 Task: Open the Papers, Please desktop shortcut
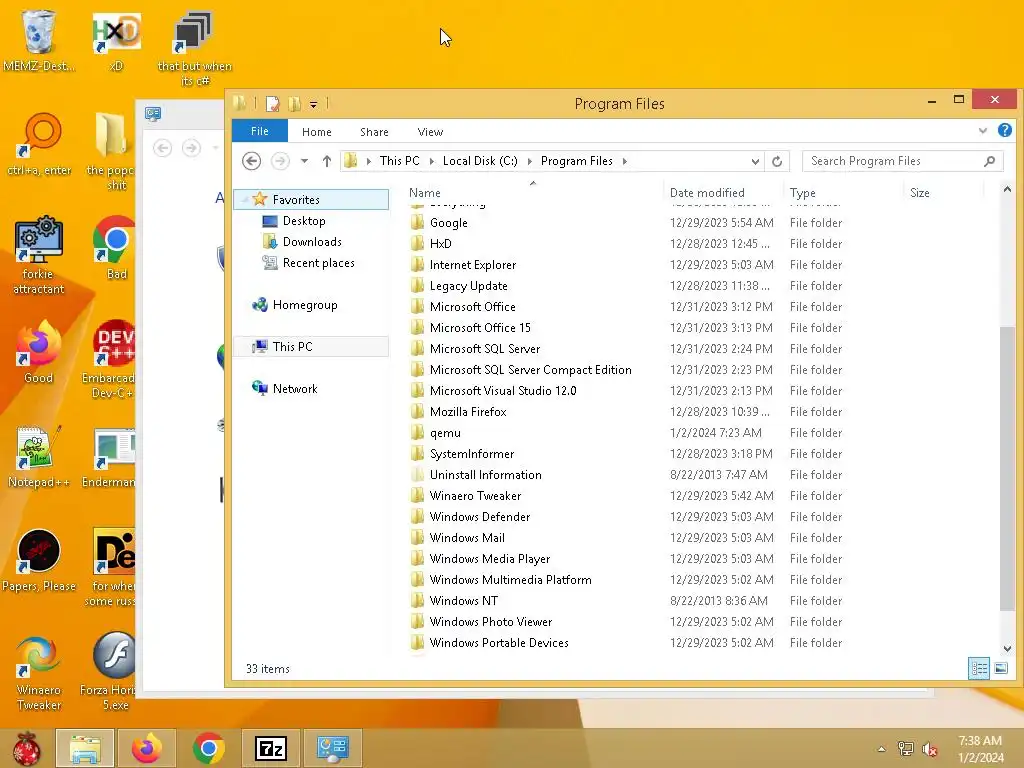pyautogui.click(x=39, y=561)
